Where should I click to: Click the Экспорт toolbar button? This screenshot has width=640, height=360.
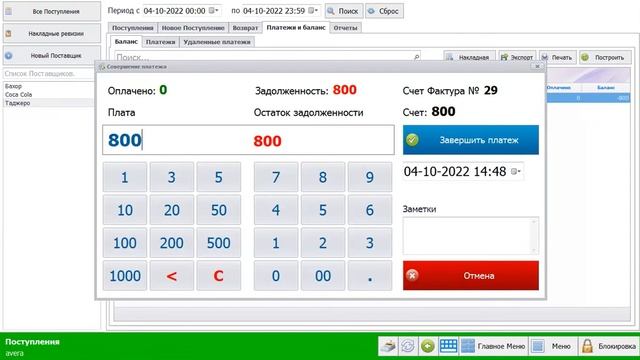[517, 58]
